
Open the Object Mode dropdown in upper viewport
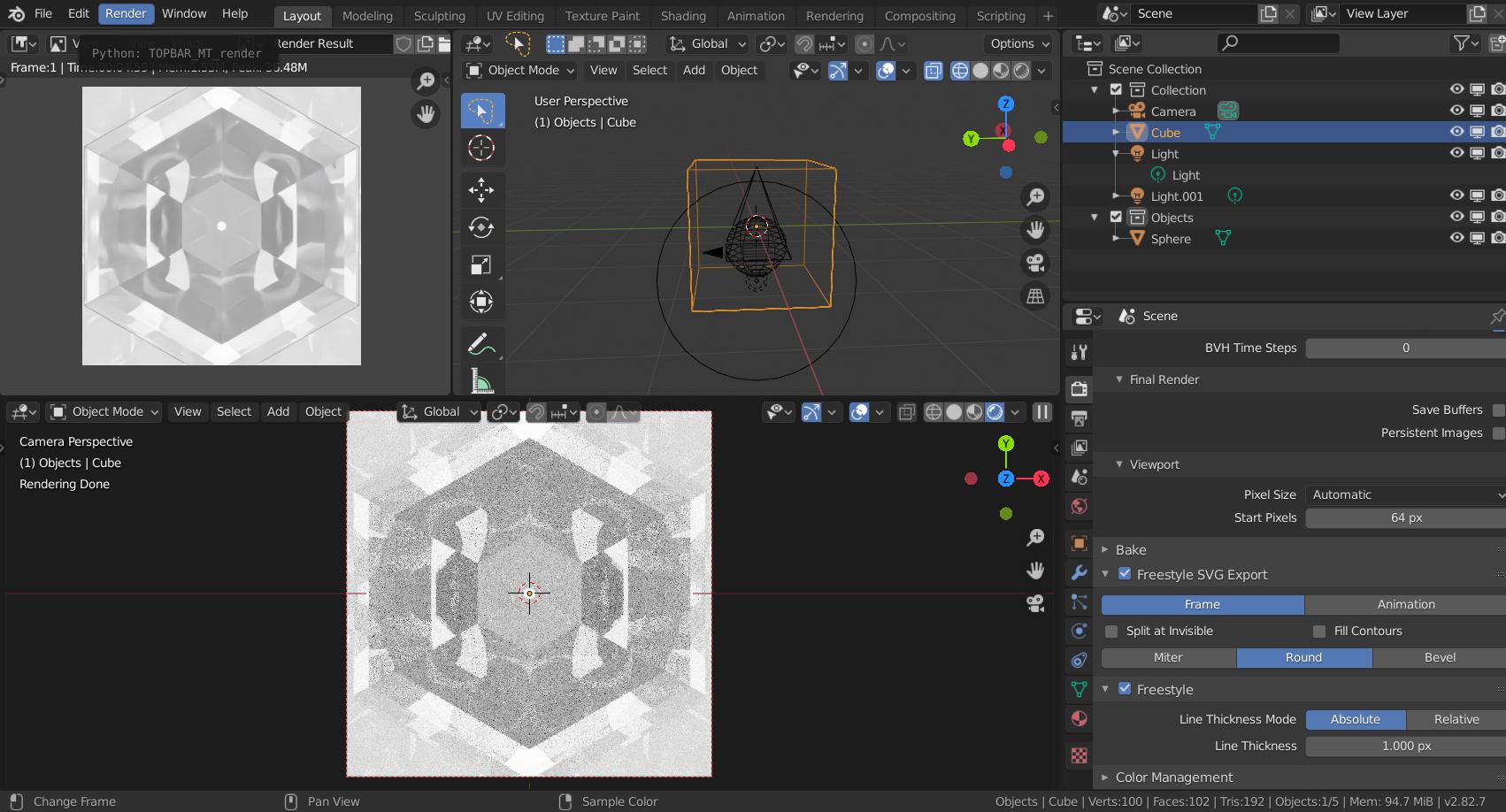pos(520,70)
